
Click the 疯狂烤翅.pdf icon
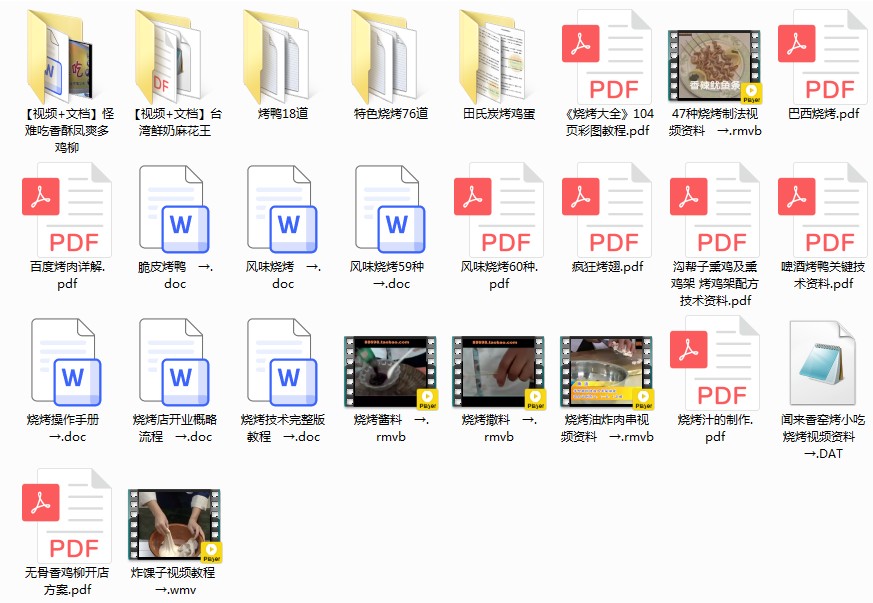pyautogui.click(x=607, y=209)
